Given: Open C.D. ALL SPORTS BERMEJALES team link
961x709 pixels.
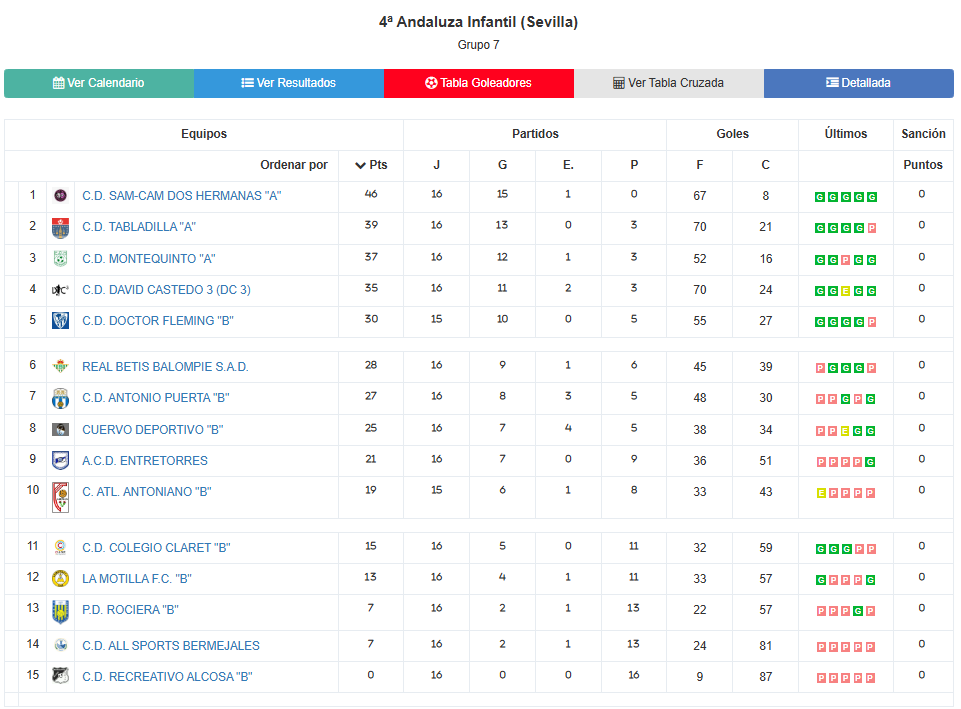Looking at the screenshot, I should (171, 646).
